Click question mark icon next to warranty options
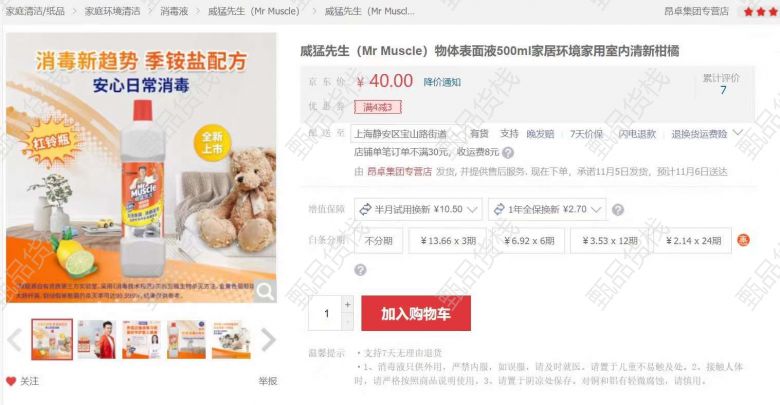Viewport: 780px width, 405px height. coord(618,209)
